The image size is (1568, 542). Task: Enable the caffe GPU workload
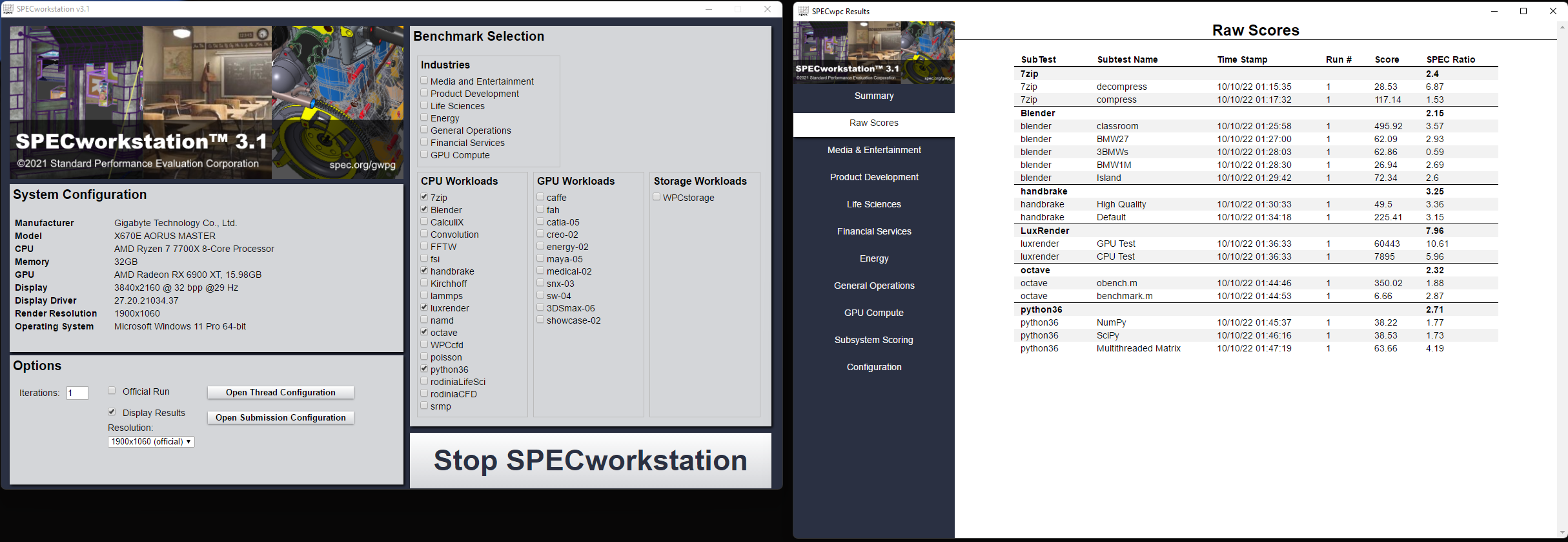click(540, 197)
